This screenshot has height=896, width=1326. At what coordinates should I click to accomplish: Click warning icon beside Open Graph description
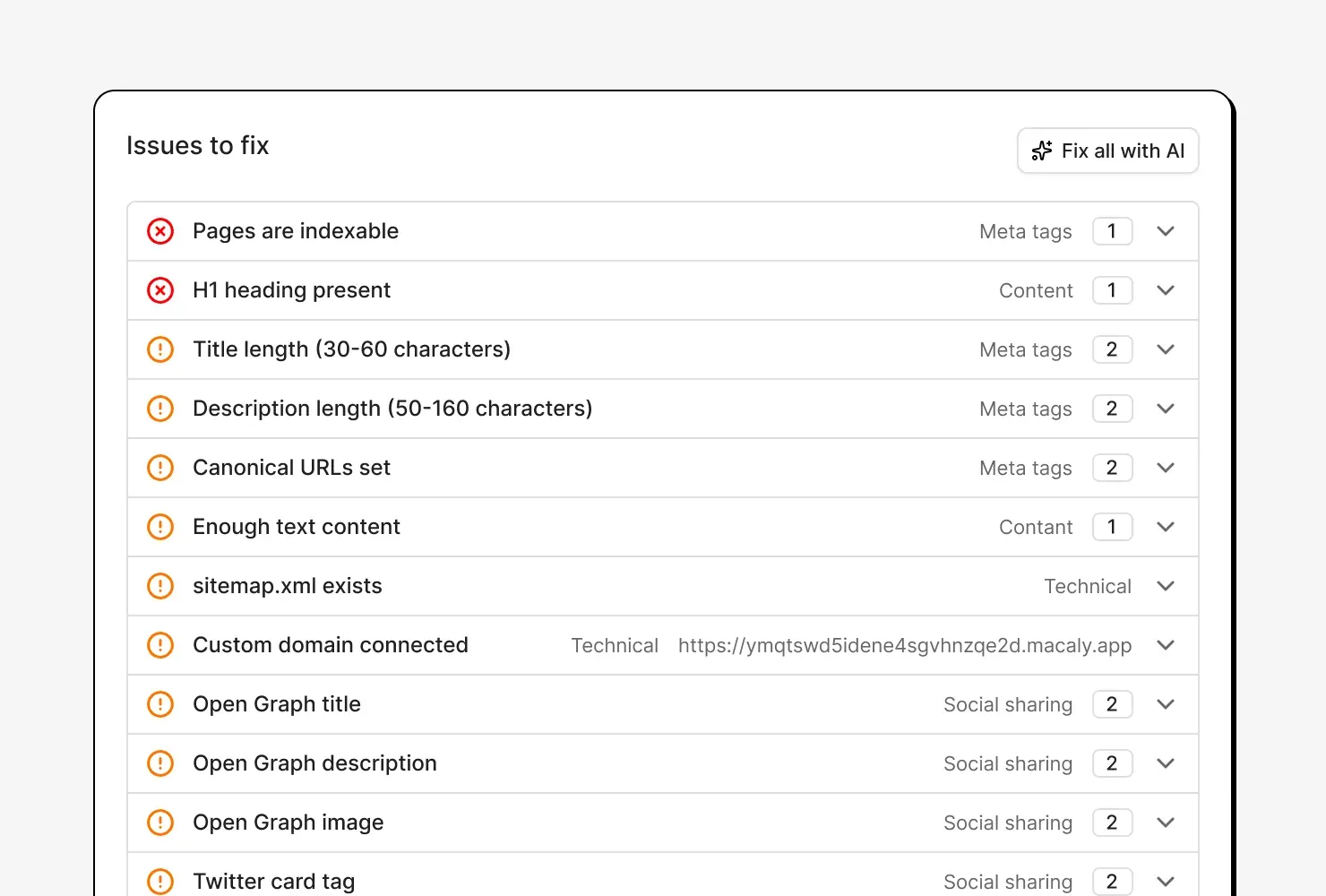(160, 763)
